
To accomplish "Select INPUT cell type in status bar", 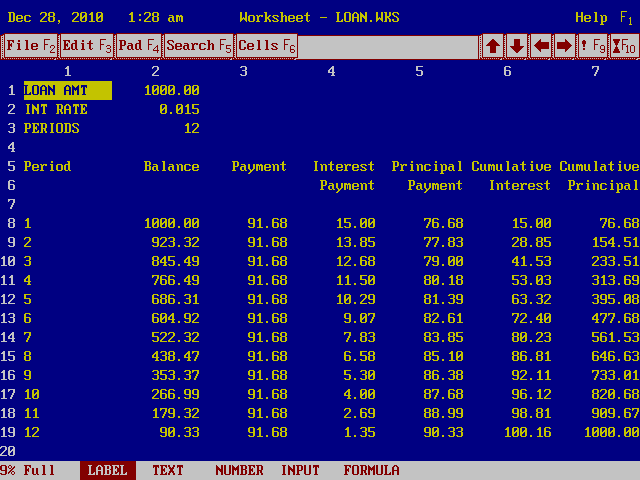I will pos(300,471).
